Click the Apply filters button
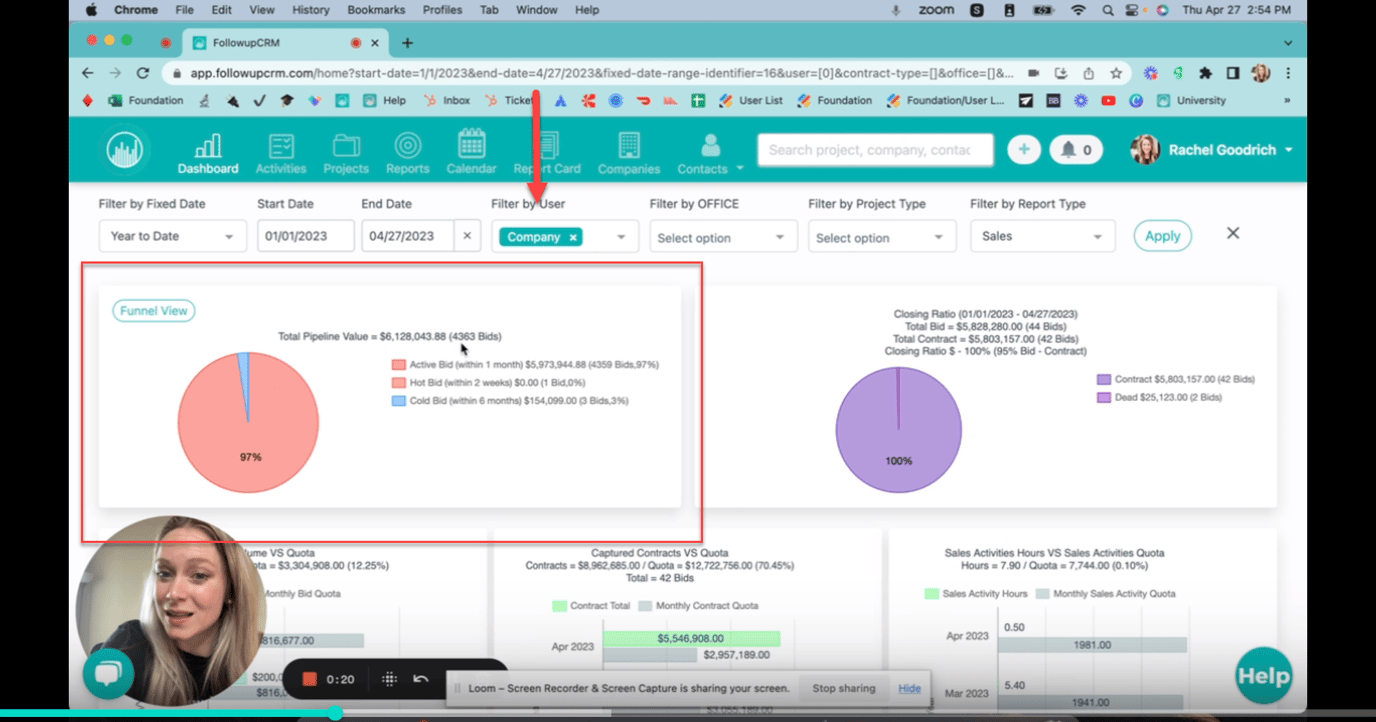The height and width of the screenshot is (722, 1376). tap(1162, 235)
